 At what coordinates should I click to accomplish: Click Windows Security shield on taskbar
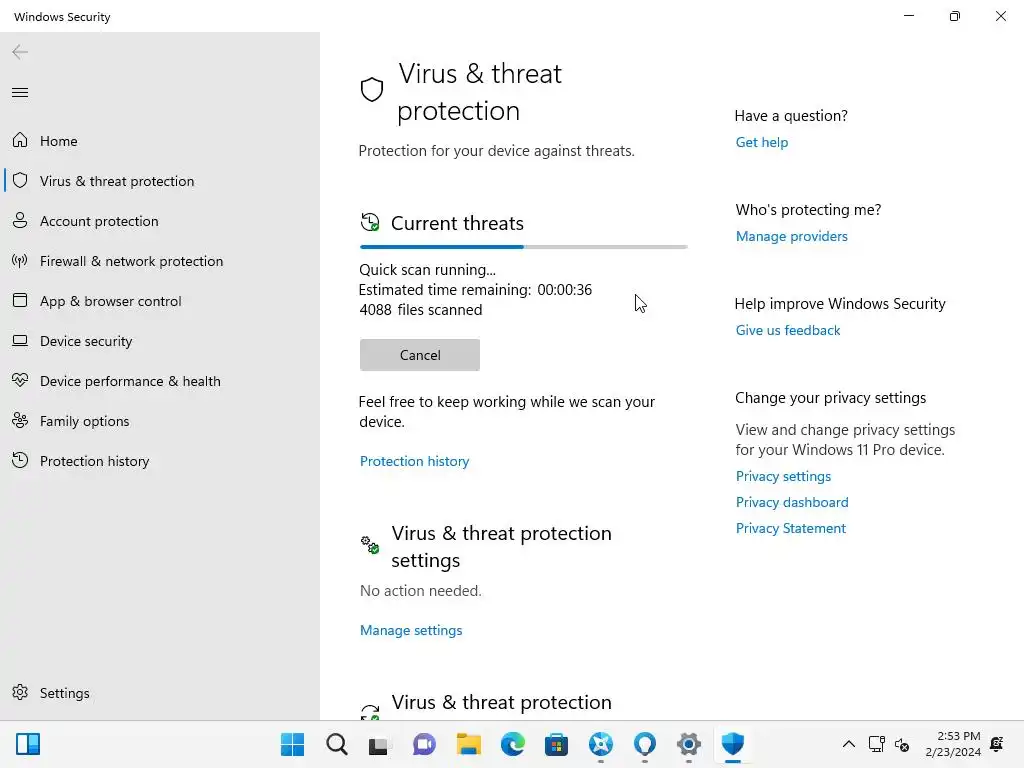point(733,744)
